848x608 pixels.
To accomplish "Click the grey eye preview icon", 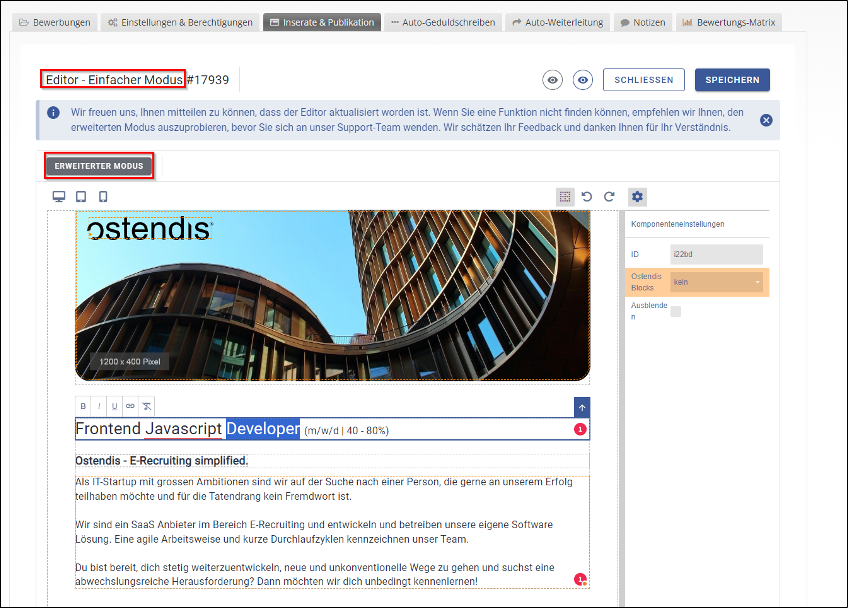I will pyautogui.click(x=552, y=80).
